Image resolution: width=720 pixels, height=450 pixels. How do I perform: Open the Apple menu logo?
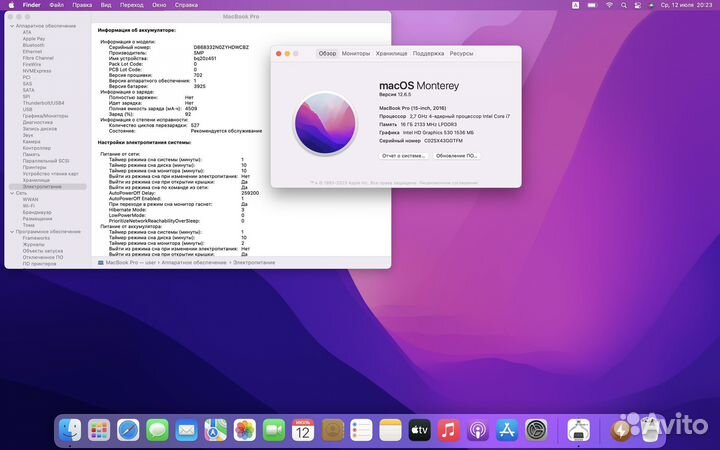pyautogui.click(x=11, y=5)
